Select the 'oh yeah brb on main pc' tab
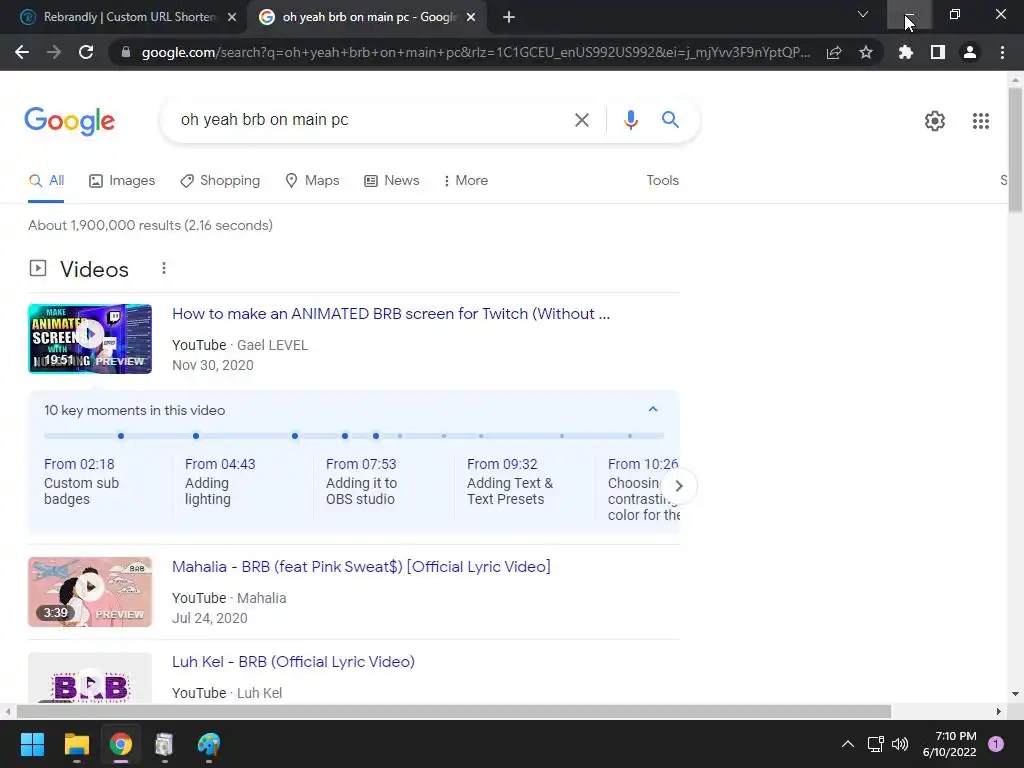Viewport: 1024px width, 768px height. (368, 17)
